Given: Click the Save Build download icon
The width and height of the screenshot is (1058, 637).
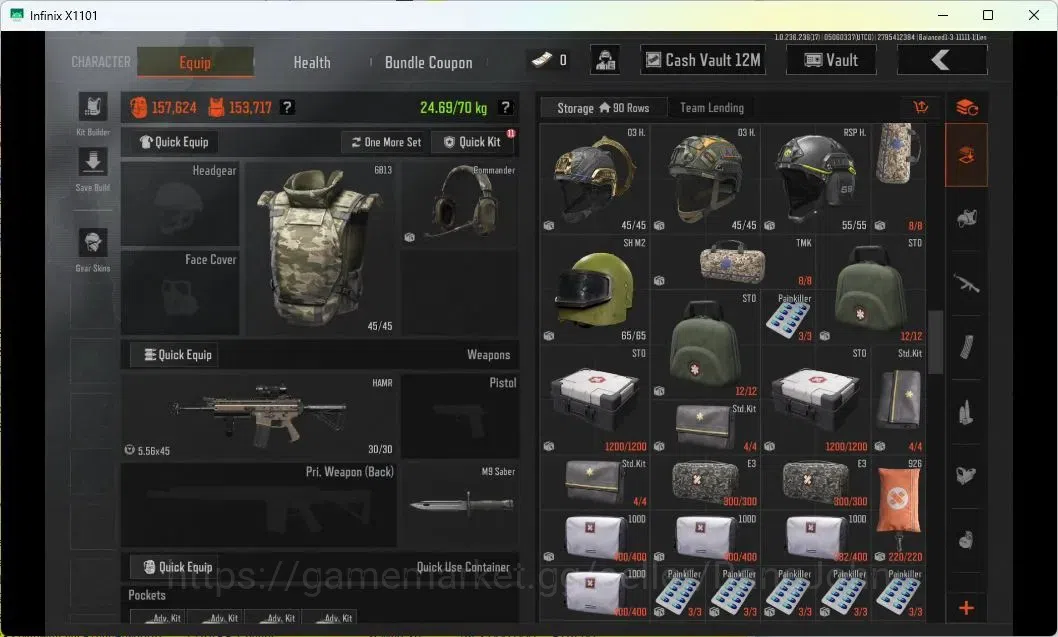Looking at the screenshot, I should (x=93, y=163).
